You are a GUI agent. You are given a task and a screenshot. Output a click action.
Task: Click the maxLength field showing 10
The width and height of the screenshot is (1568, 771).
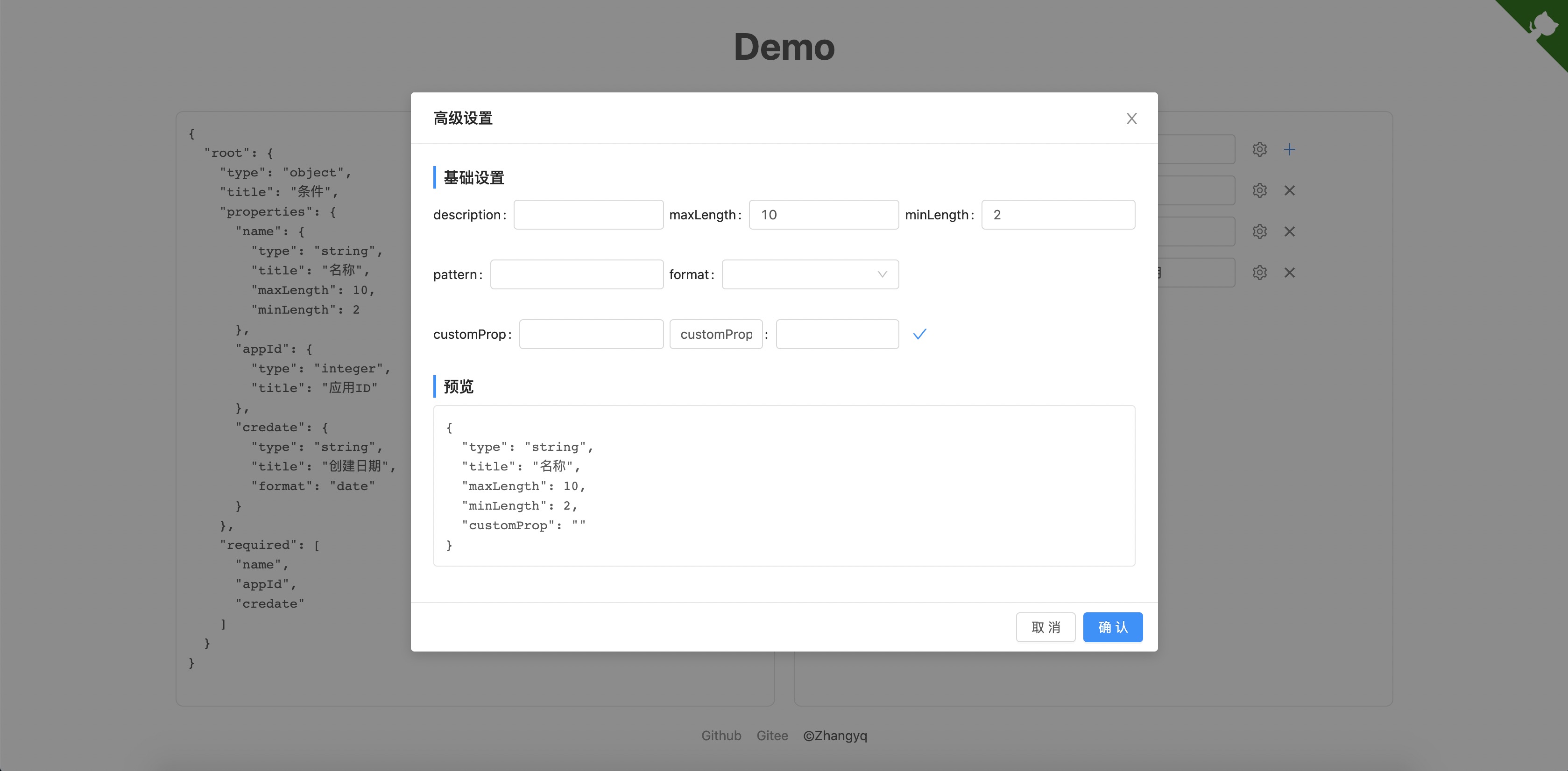coord(823,215)
